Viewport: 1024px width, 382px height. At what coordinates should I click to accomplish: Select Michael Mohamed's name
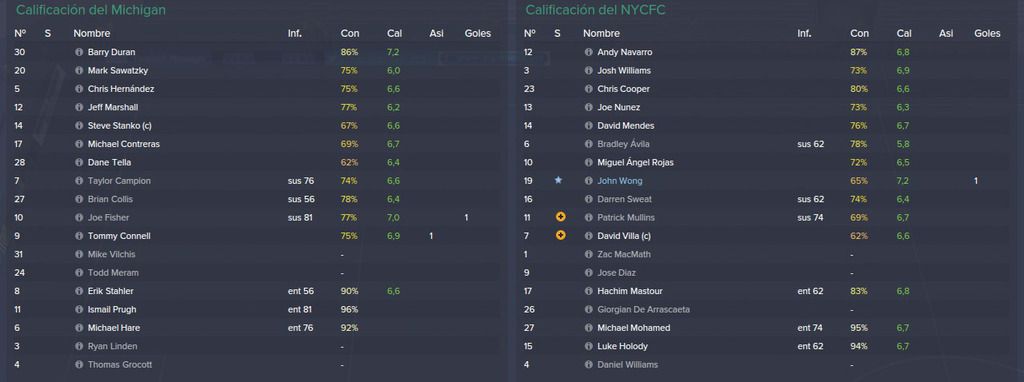pos(633,328)
